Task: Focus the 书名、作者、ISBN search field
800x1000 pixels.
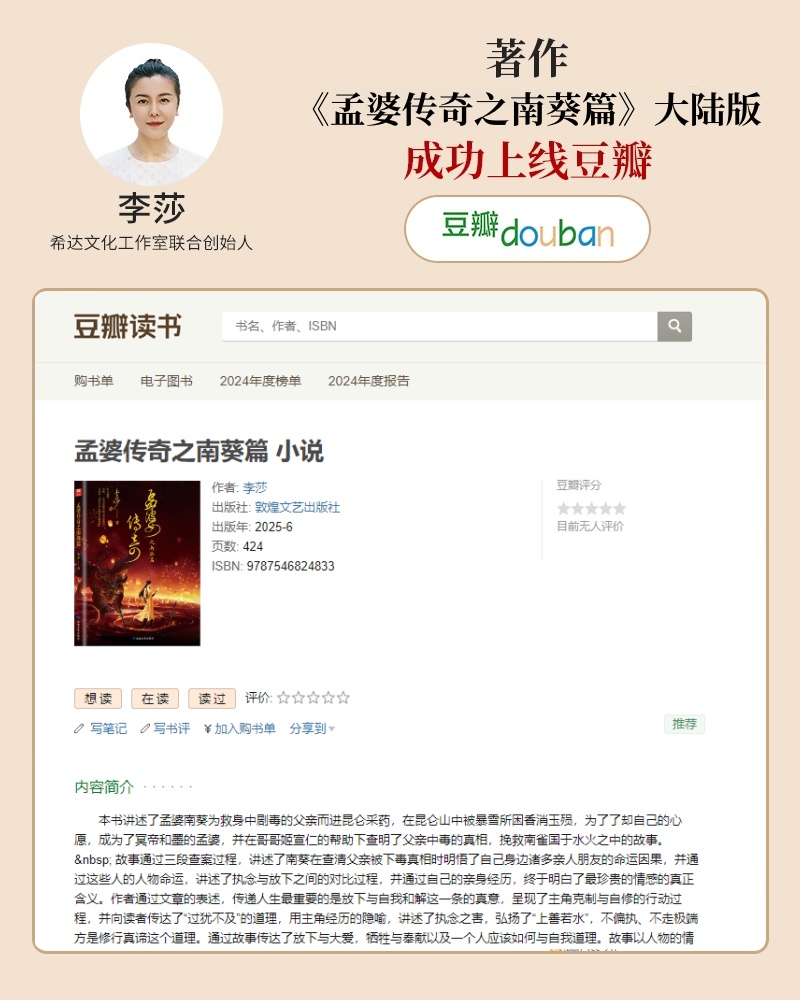Action: tap(440, 327)
